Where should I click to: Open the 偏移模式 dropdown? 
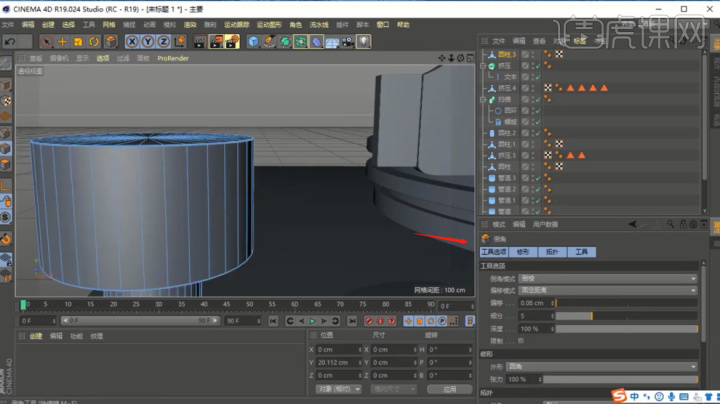coord(608,290)
